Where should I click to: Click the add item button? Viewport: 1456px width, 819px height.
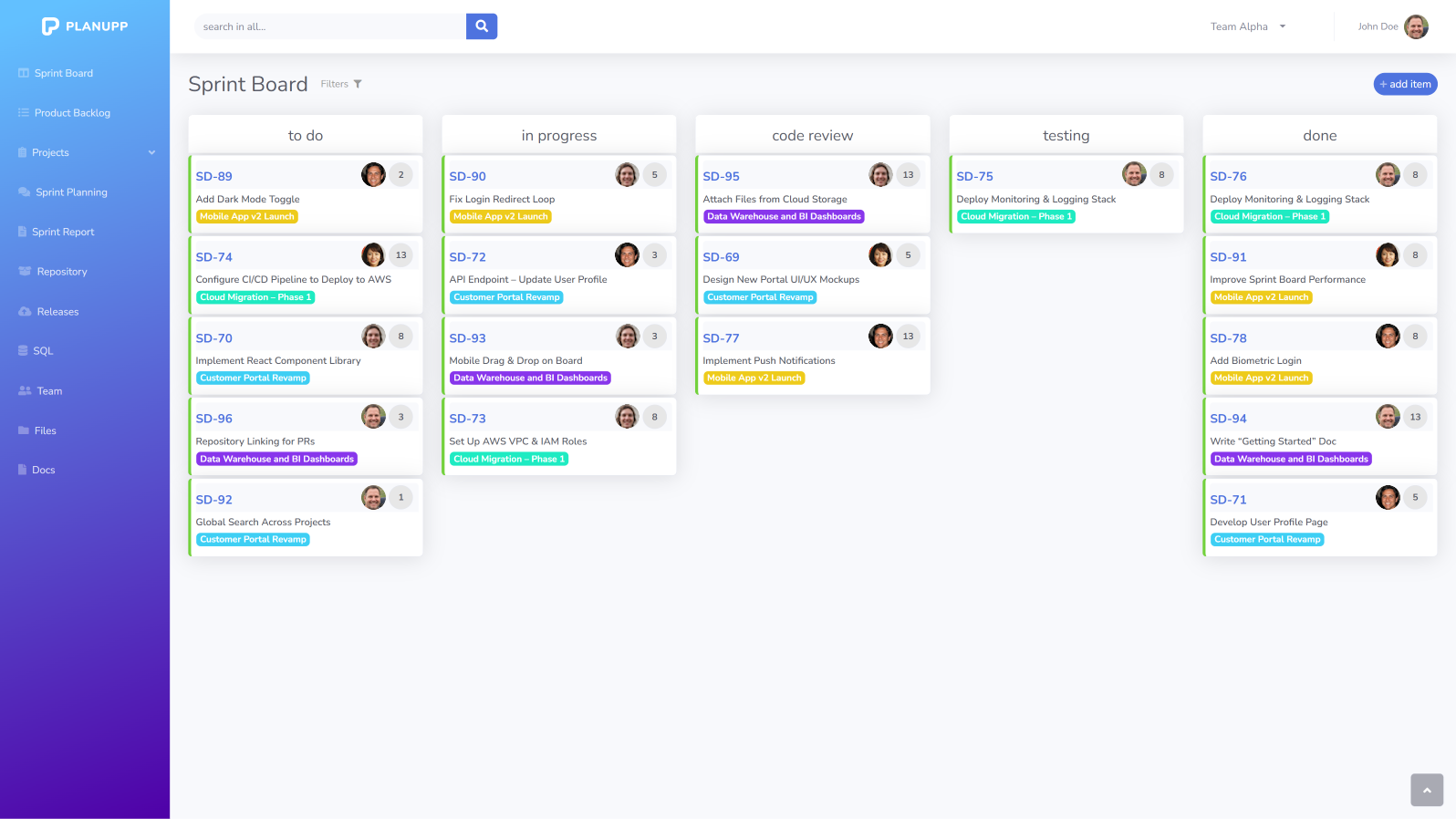[1405, 84]
